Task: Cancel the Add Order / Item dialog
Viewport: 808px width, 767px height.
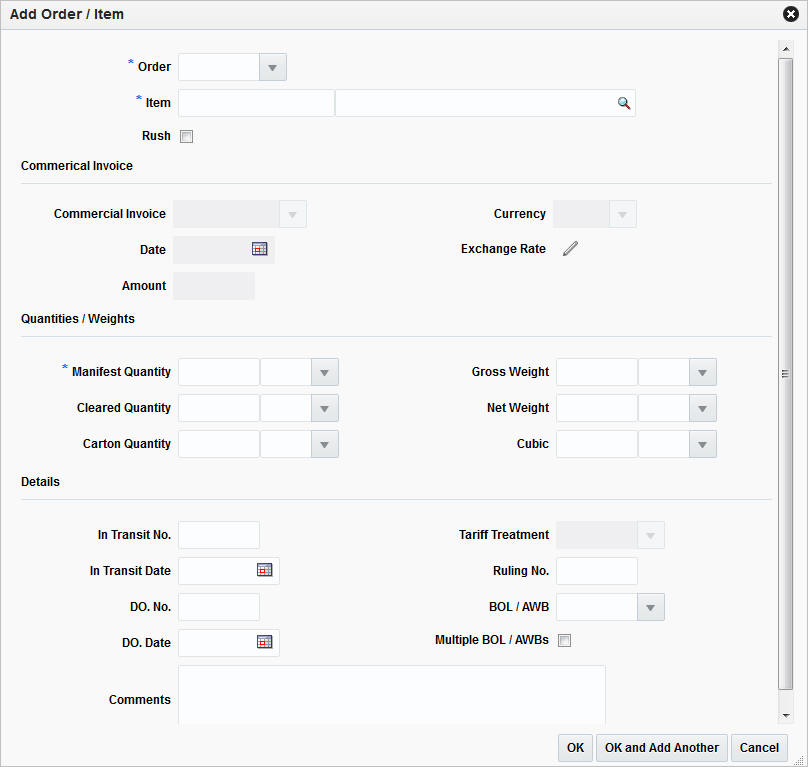Action: coord(759,747)
